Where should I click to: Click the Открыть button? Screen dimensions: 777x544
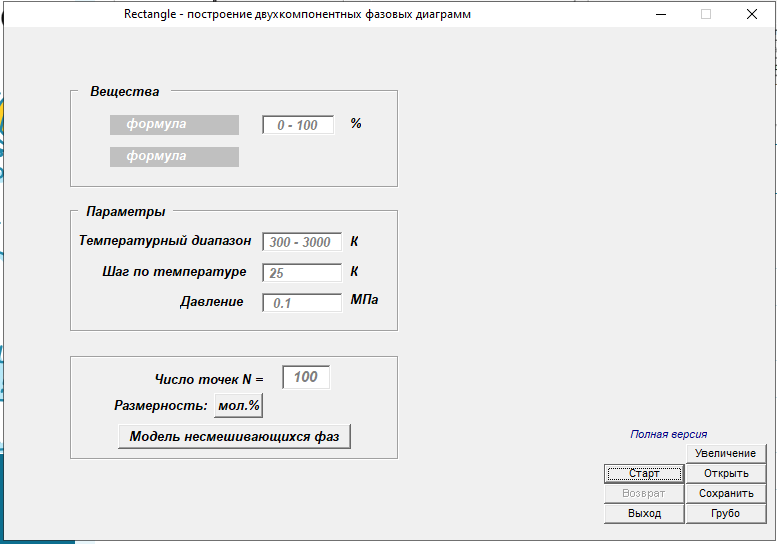click(x=726, y=474)
